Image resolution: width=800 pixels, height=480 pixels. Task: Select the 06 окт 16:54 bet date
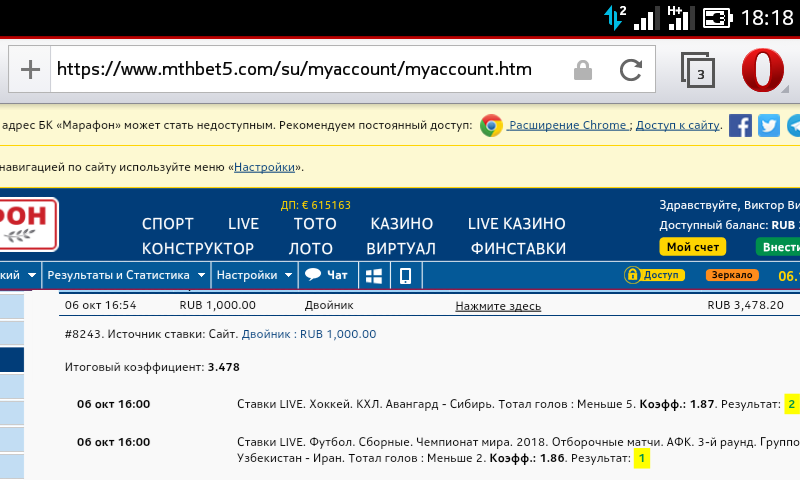[x=101, y=305]
